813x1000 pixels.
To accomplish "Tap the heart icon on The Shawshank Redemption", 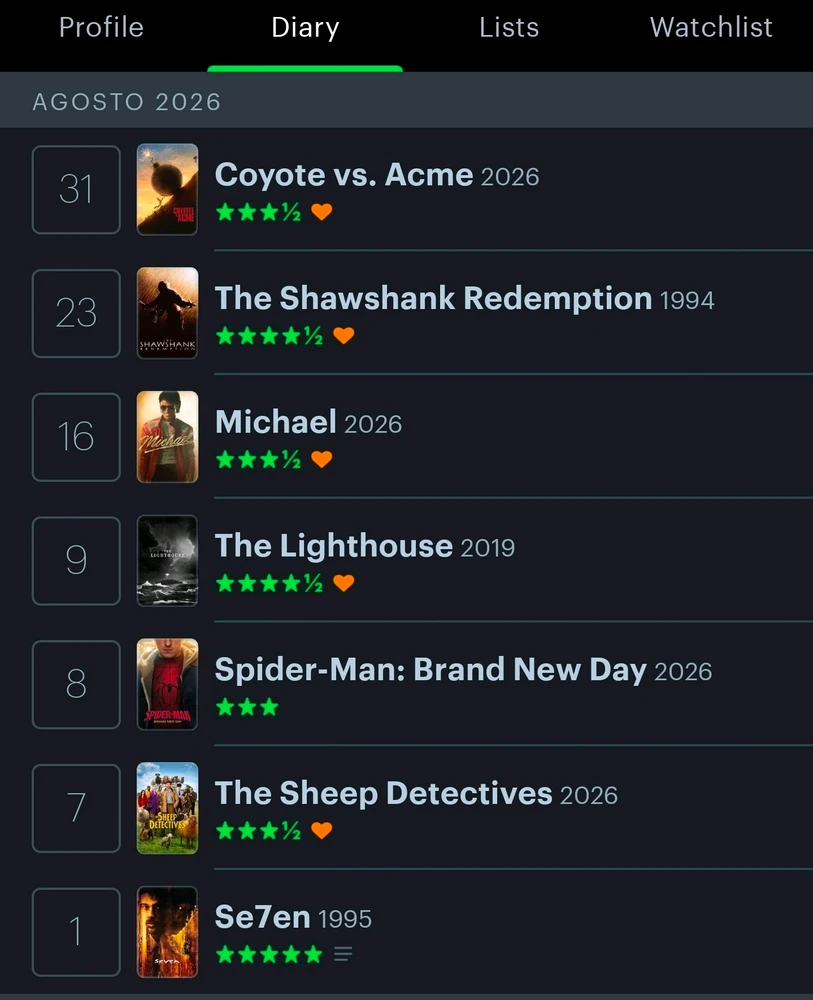I will click(344, 335).
